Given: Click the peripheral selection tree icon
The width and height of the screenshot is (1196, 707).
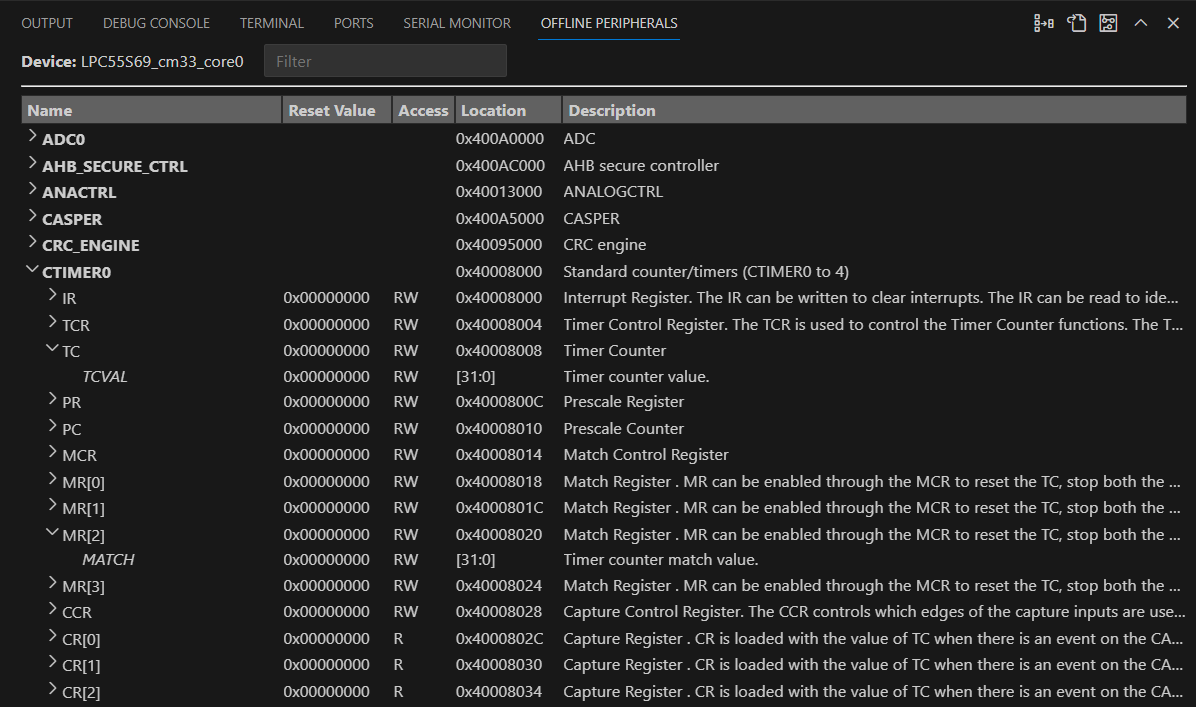Looking at the screenshot, I should 1044,22.
